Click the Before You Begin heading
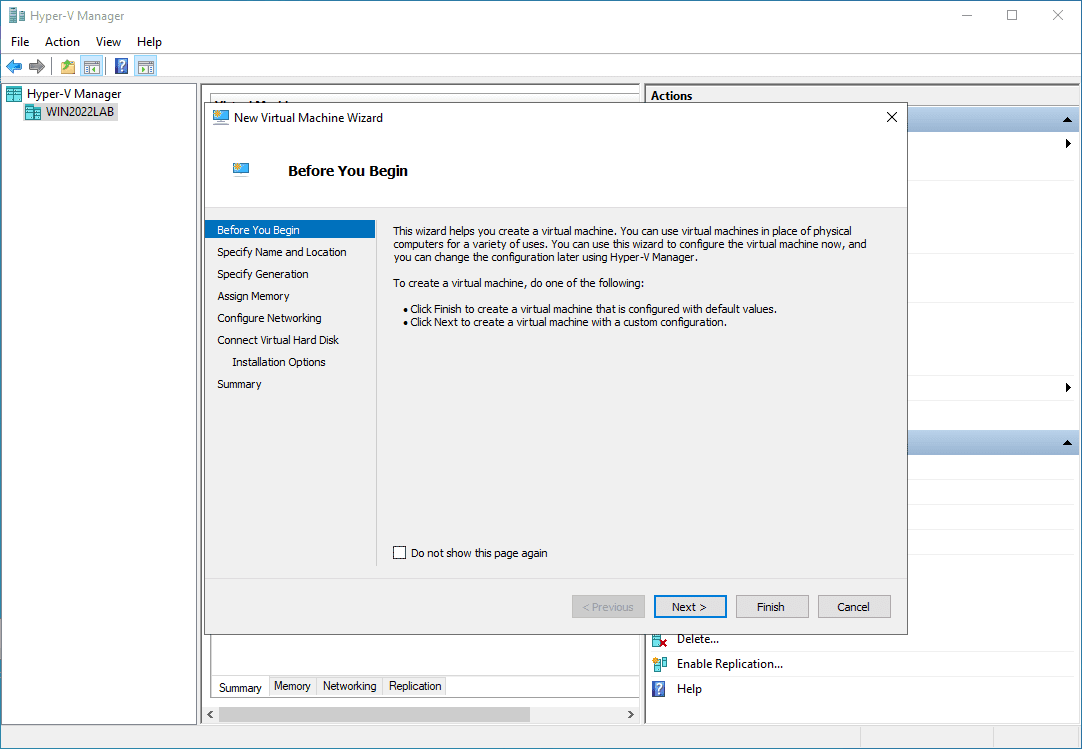 [348, 171]
